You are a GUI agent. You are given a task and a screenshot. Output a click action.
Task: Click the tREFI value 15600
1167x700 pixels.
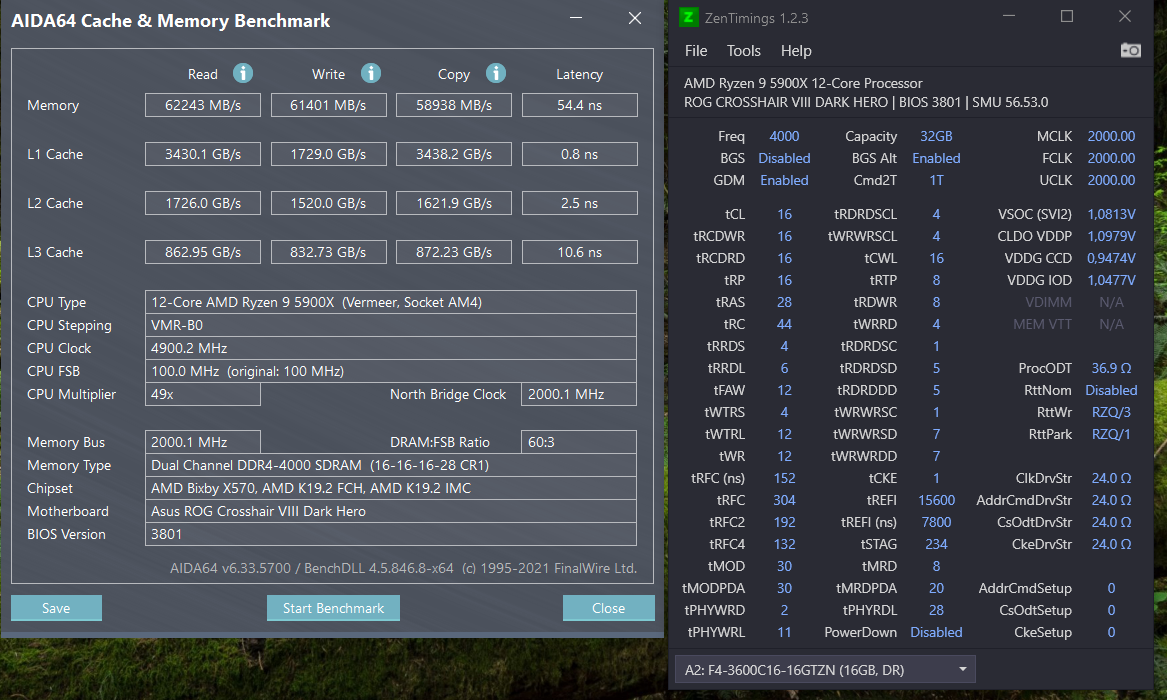936,500
